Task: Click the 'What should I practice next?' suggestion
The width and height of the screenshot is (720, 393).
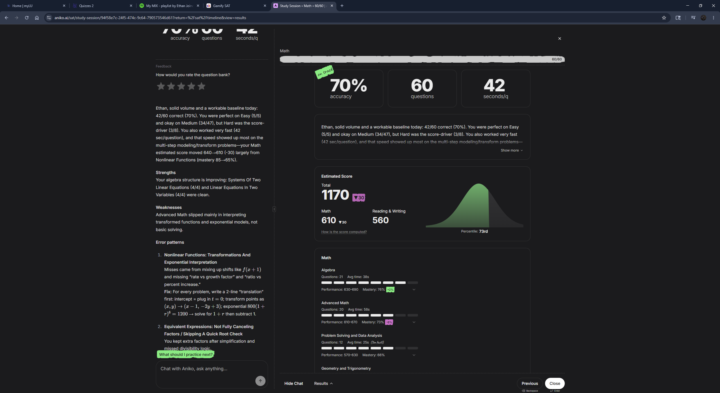Action: (186, 354)
